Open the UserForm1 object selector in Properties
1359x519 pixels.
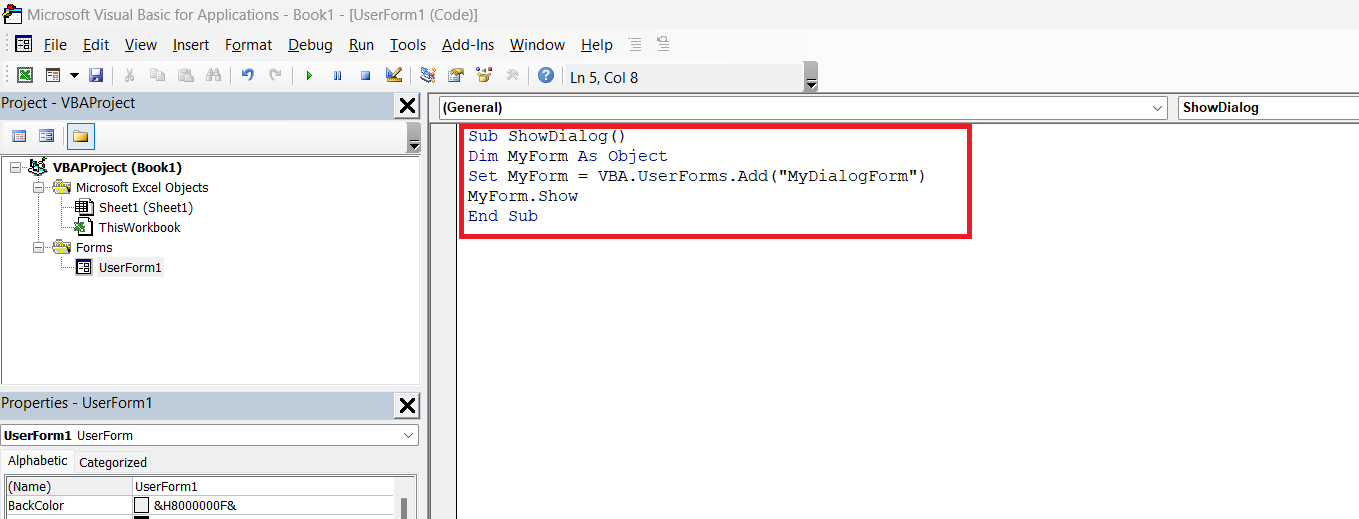(209, 435)
